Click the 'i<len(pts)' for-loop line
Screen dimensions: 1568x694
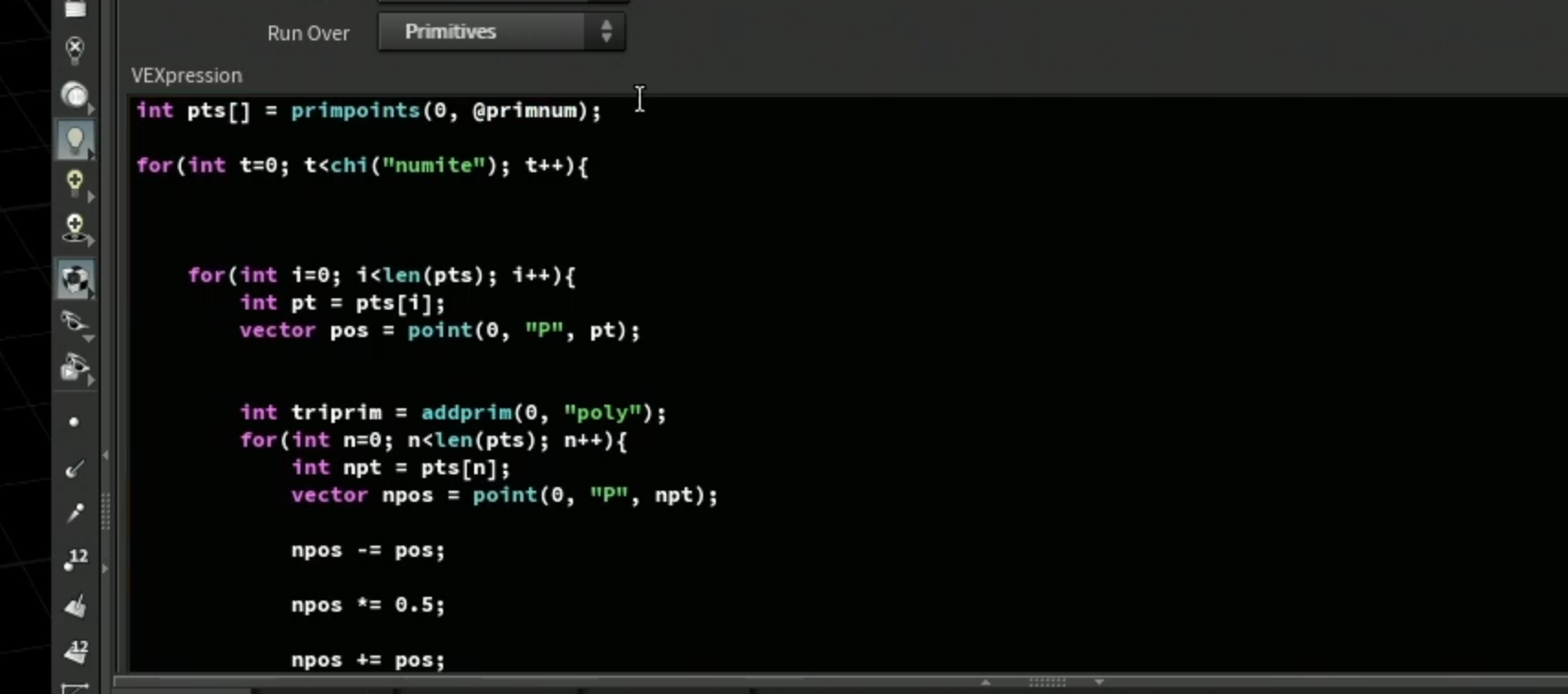click(382, 276)
